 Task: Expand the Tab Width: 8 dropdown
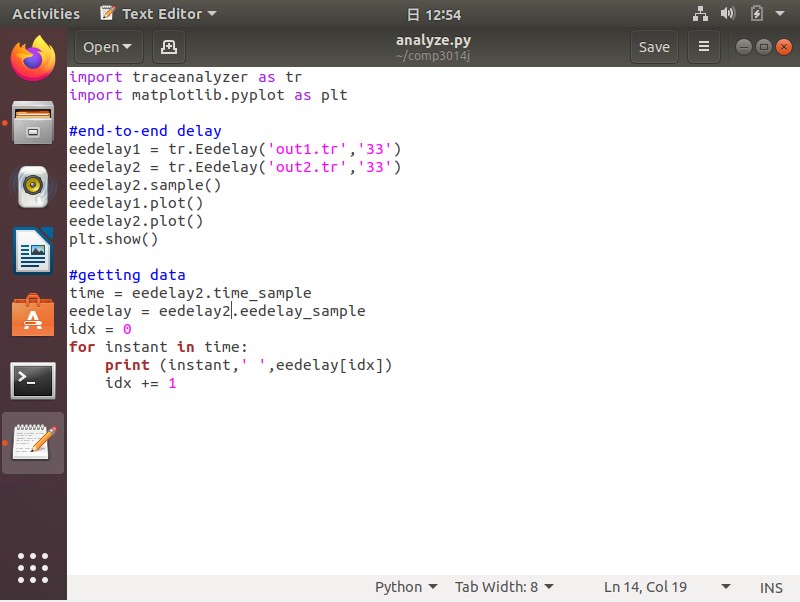[504, 587]
